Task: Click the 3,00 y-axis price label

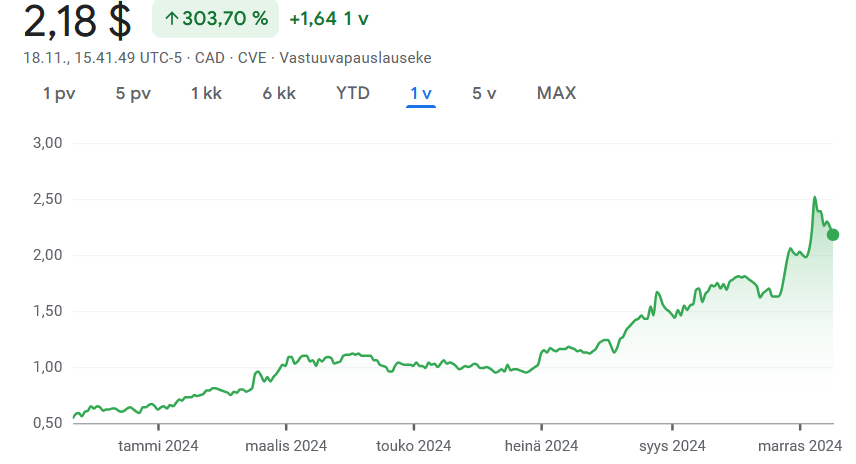Action: click(x=48, y=143)
